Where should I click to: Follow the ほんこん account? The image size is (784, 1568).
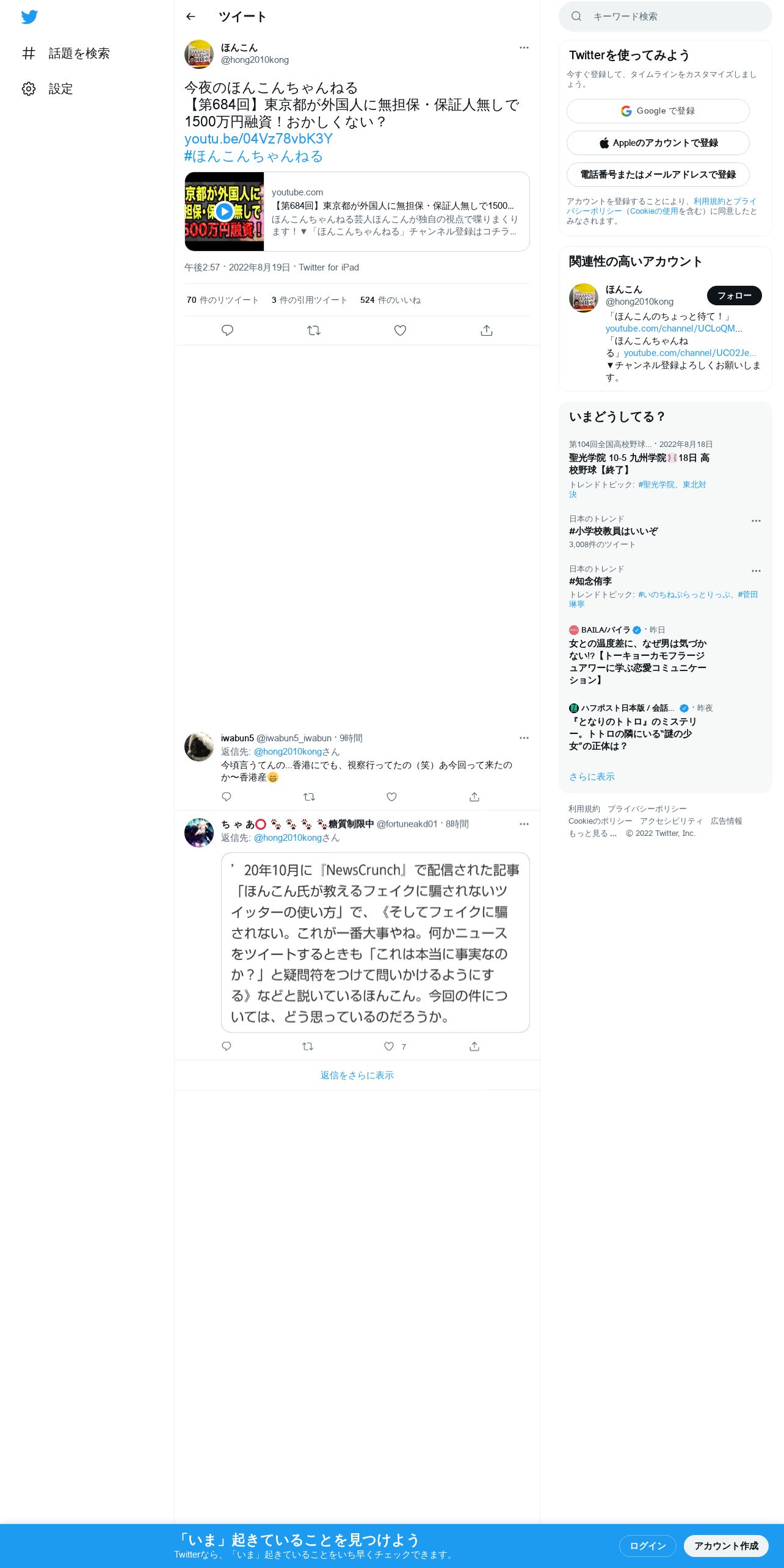[735, 296]
